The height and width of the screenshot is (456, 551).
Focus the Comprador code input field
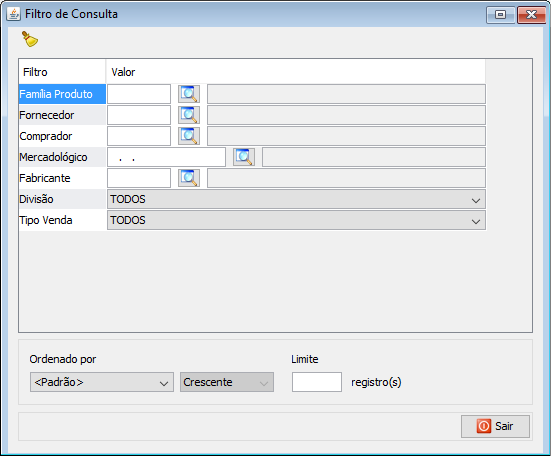click(139, 136)
